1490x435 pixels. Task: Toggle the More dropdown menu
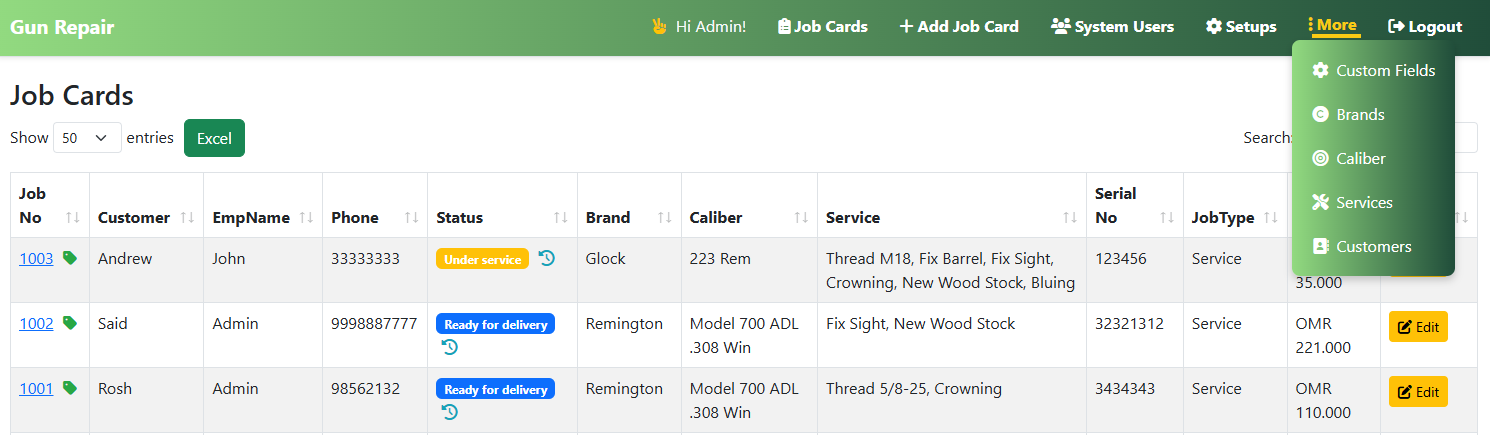pyautogui.click(x=1333, y=25)
